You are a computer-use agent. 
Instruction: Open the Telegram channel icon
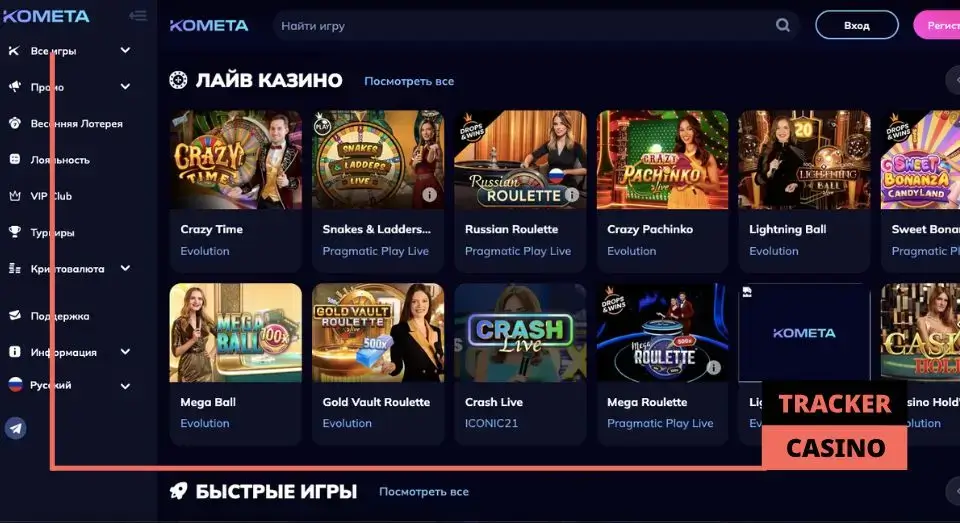point(15,428)
